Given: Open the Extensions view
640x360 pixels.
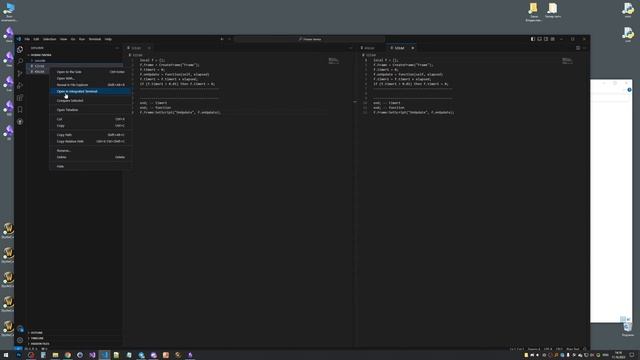Looking at the screenshot, I should (20, 98).
